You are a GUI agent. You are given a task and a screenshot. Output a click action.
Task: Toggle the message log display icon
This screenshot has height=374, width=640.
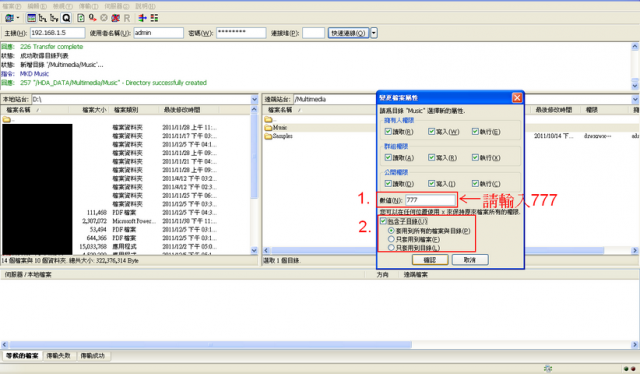click(31, 18)
